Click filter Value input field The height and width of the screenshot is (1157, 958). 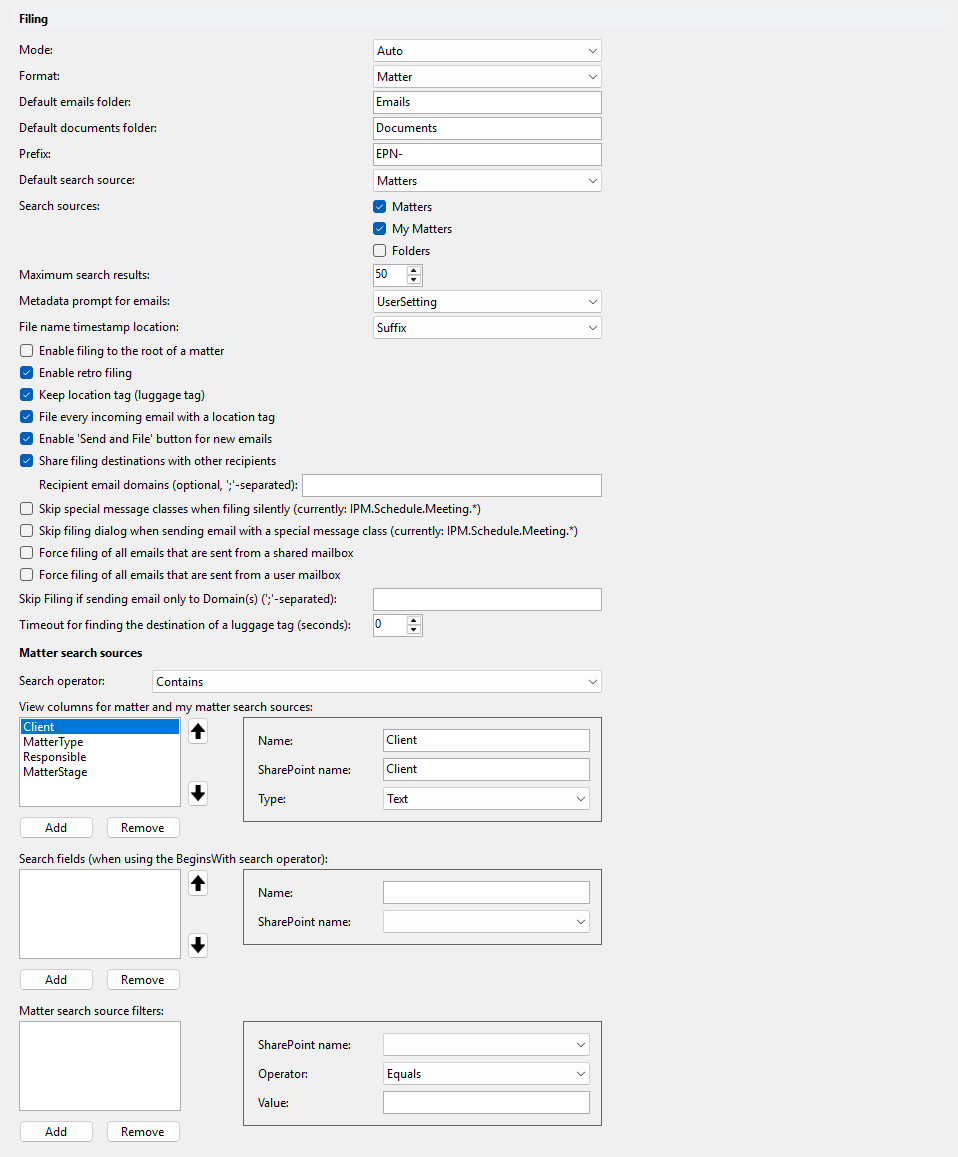pos(486,1102)
